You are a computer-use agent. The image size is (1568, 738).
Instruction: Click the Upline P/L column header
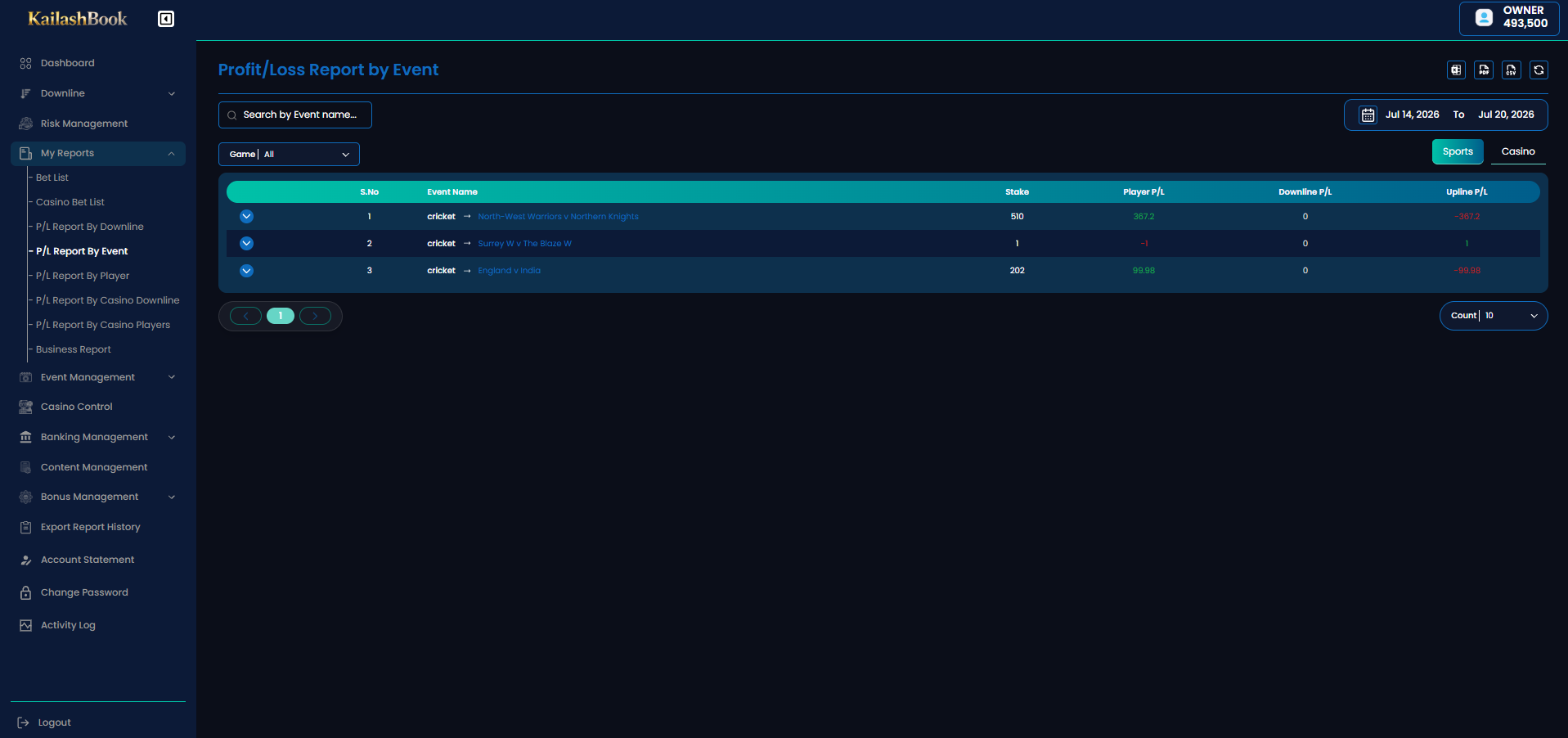coord(1467,192)
